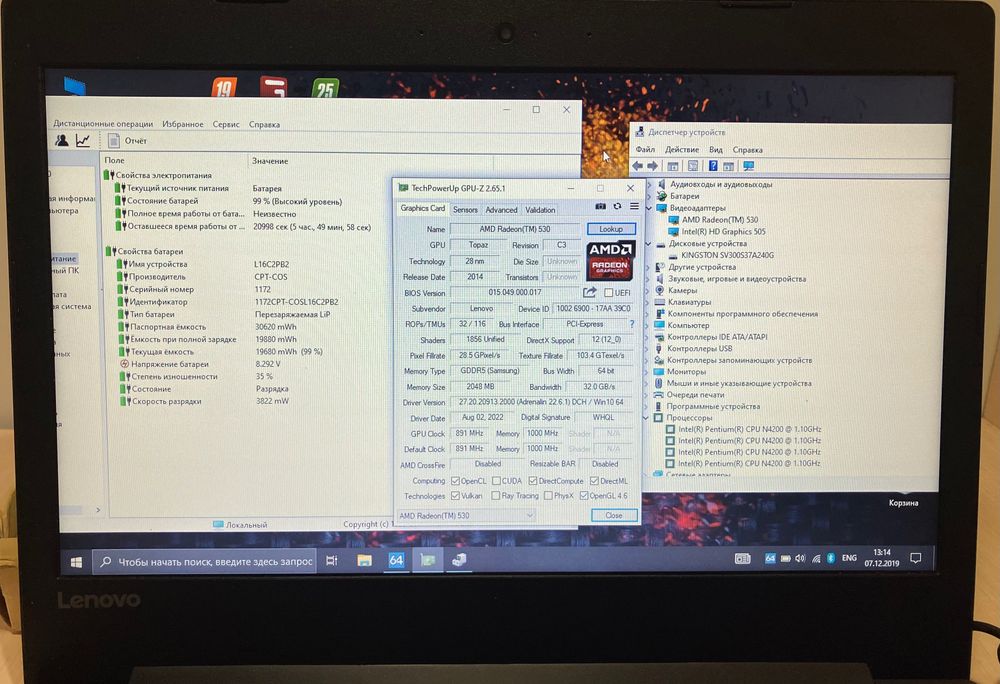
Task: Expand Мониторы node
Action: pyautogui.click(x=648, y=372)
